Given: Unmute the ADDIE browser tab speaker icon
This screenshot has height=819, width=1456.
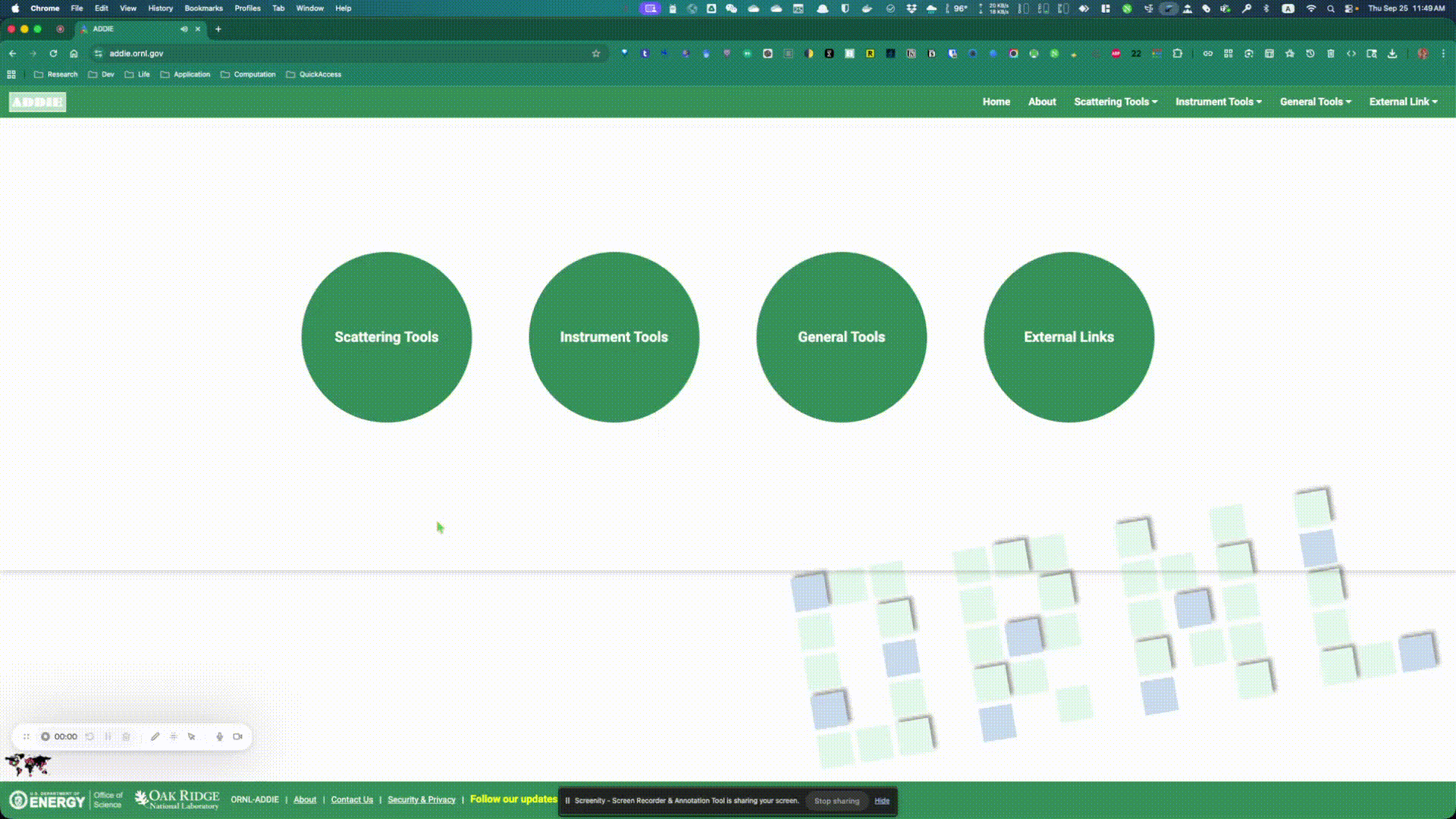Looking at the screenshot, I should 184,29.
